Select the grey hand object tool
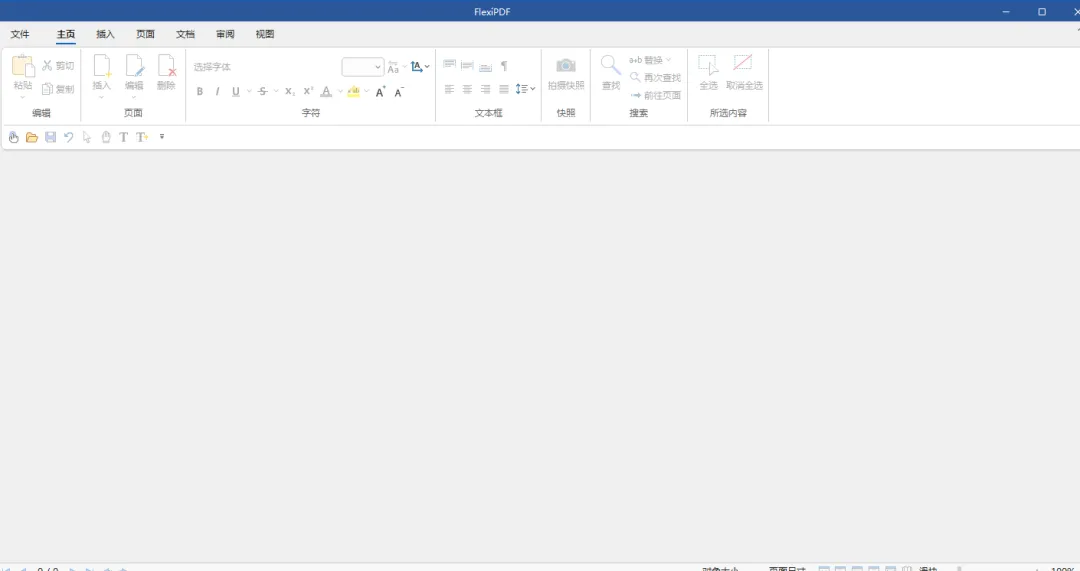The height and width of the screenshot is (571, 1080). (105, 137)
